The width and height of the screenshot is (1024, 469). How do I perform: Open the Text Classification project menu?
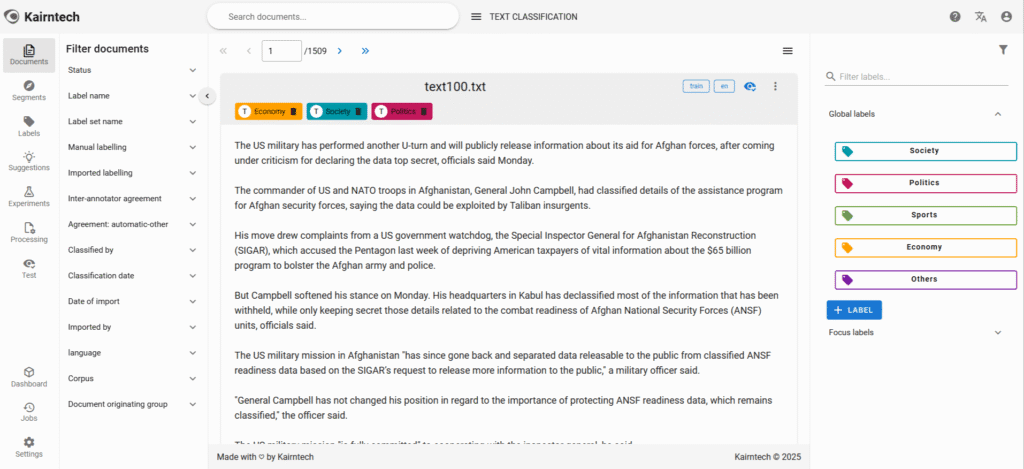pyautogui.click(x=476, y=17)
